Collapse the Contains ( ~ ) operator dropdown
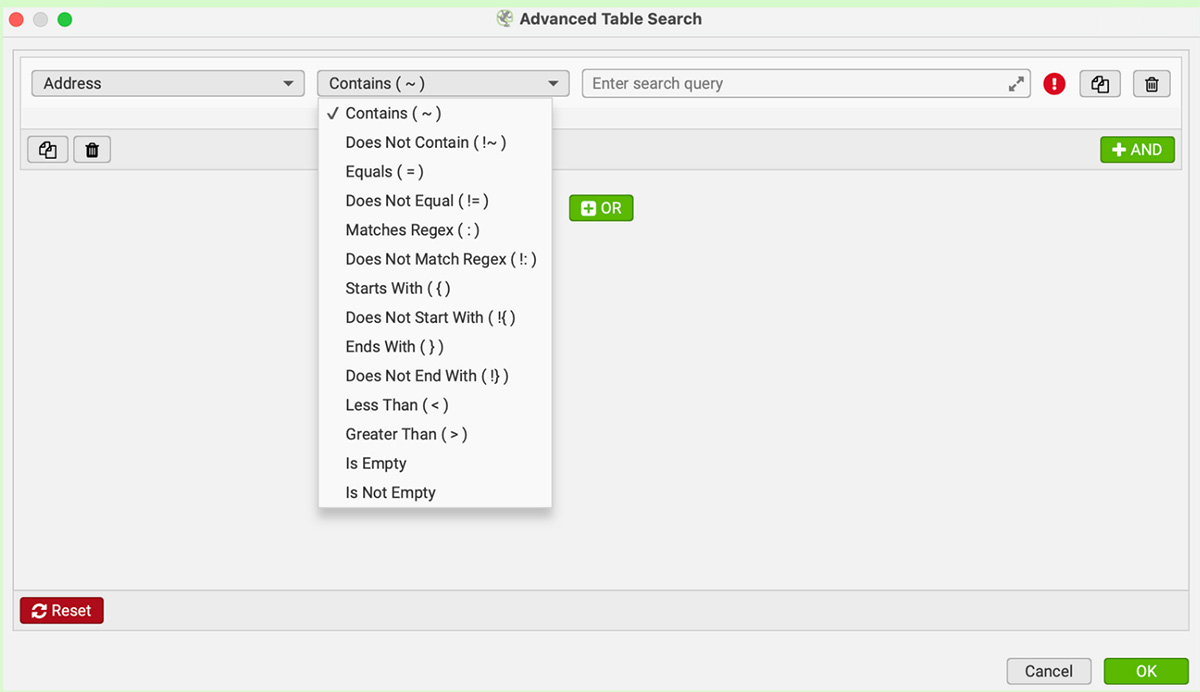Viewport: 1200px width, 692px height. click(443, 84)
